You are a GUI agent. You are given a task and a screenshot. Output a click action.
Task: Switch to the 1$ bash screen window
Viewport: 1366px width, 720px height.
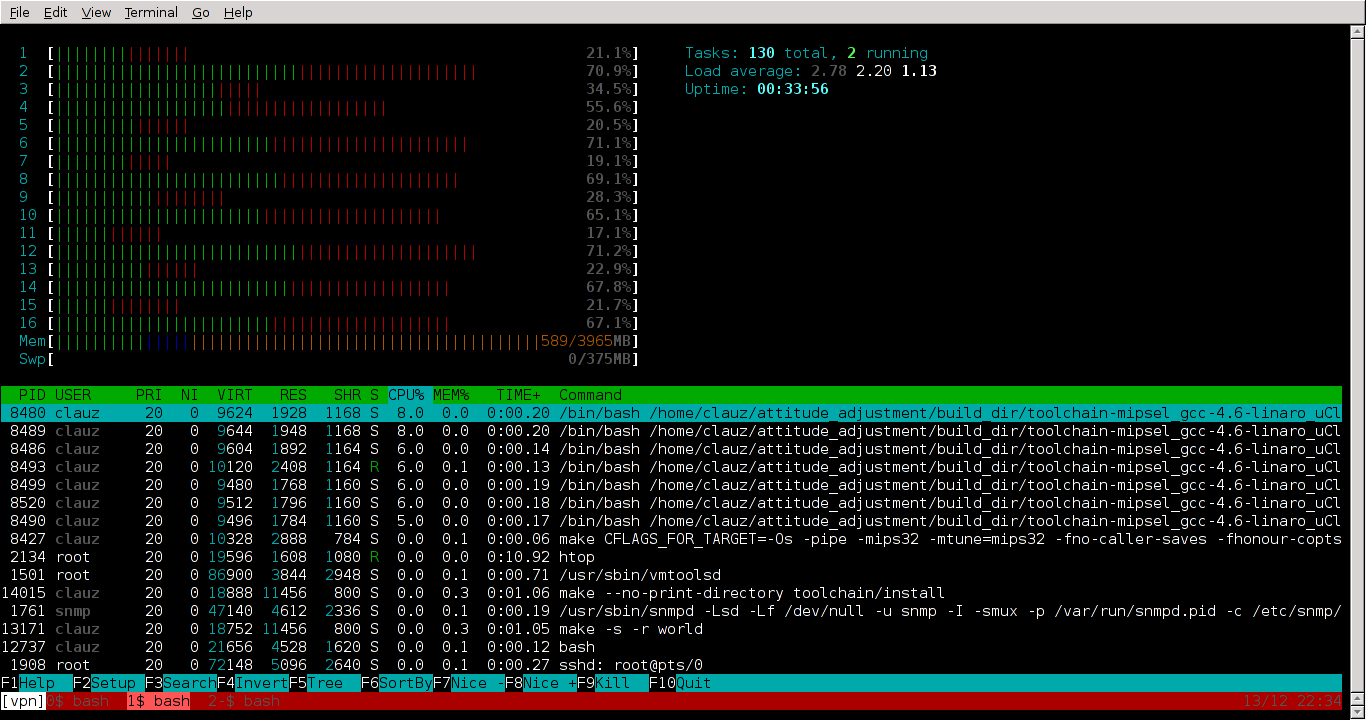(158, 701)
